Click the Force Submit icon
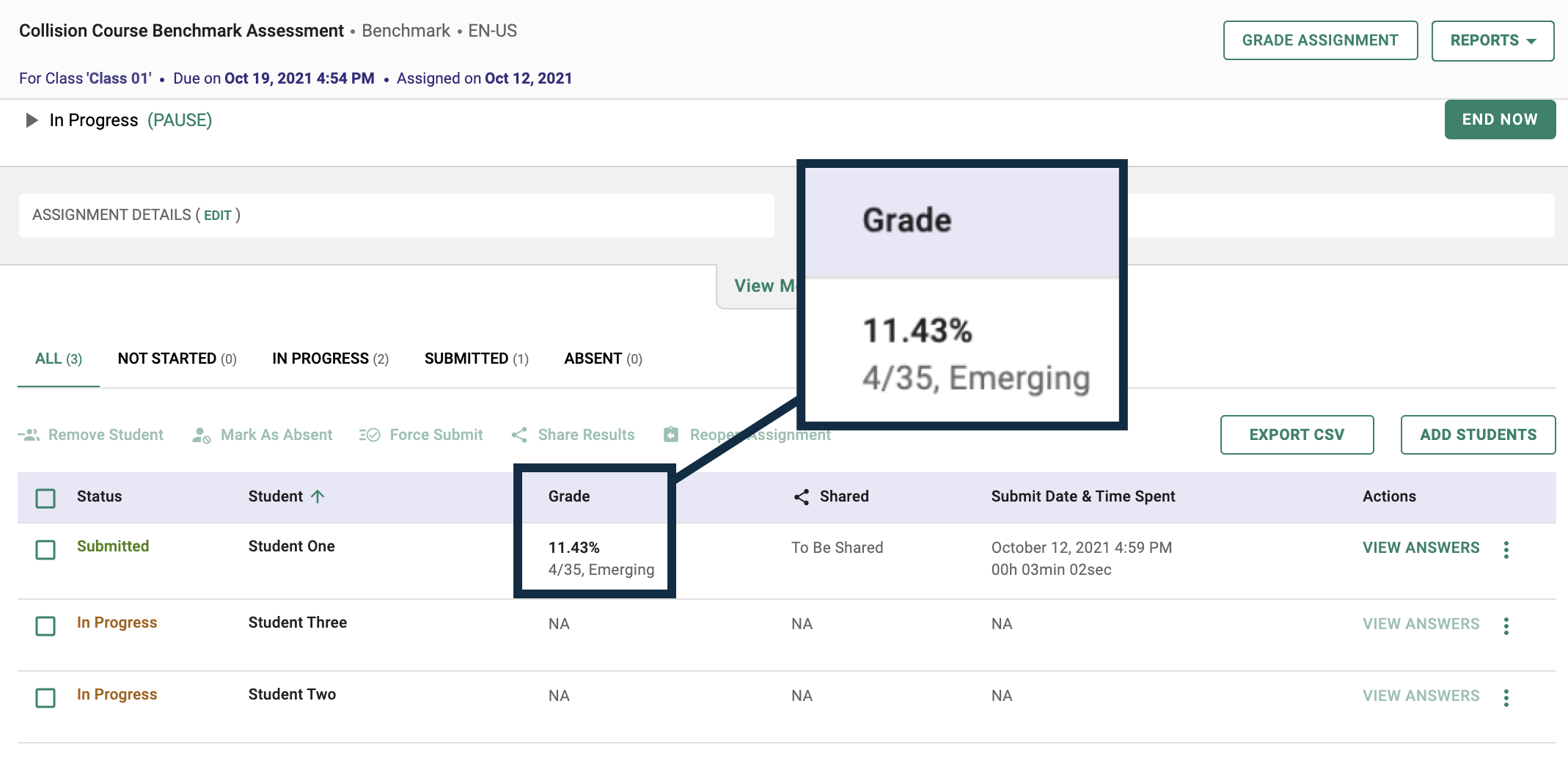 (x=370, y=435)
